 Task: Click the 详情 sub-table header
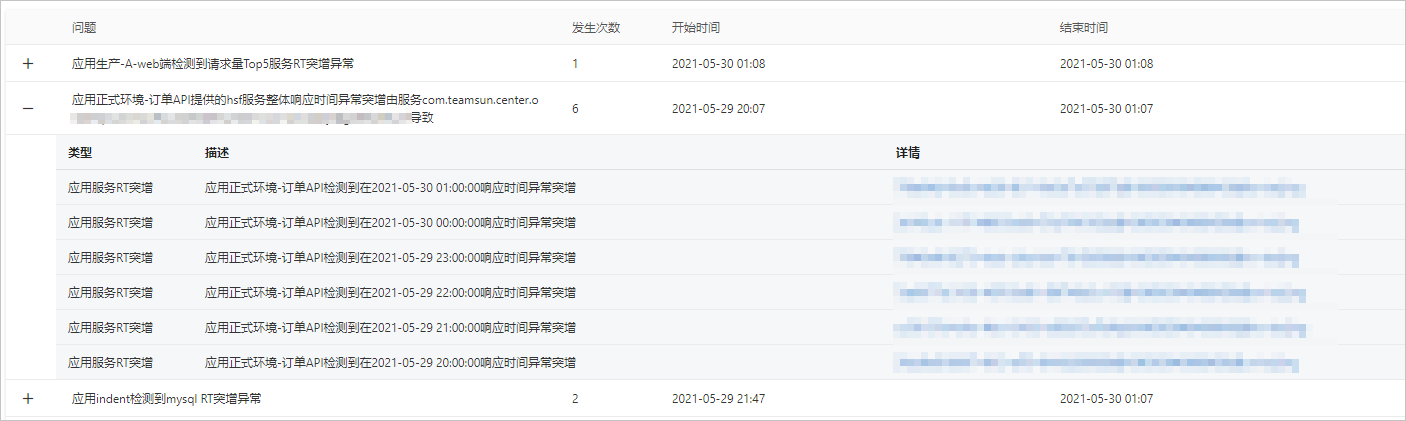(x=908, y=153)
